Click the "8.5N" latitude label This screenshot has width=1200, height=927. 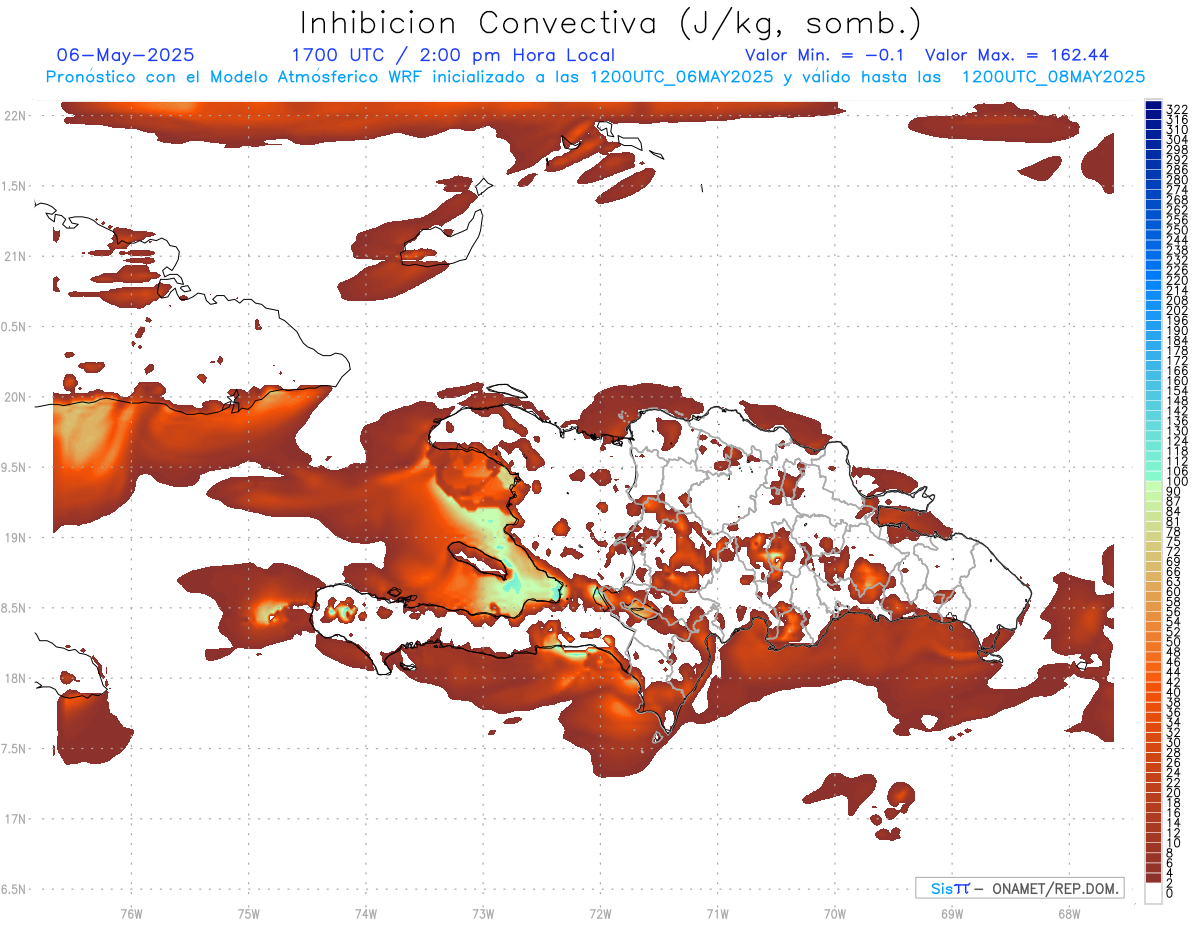point(15,608)
